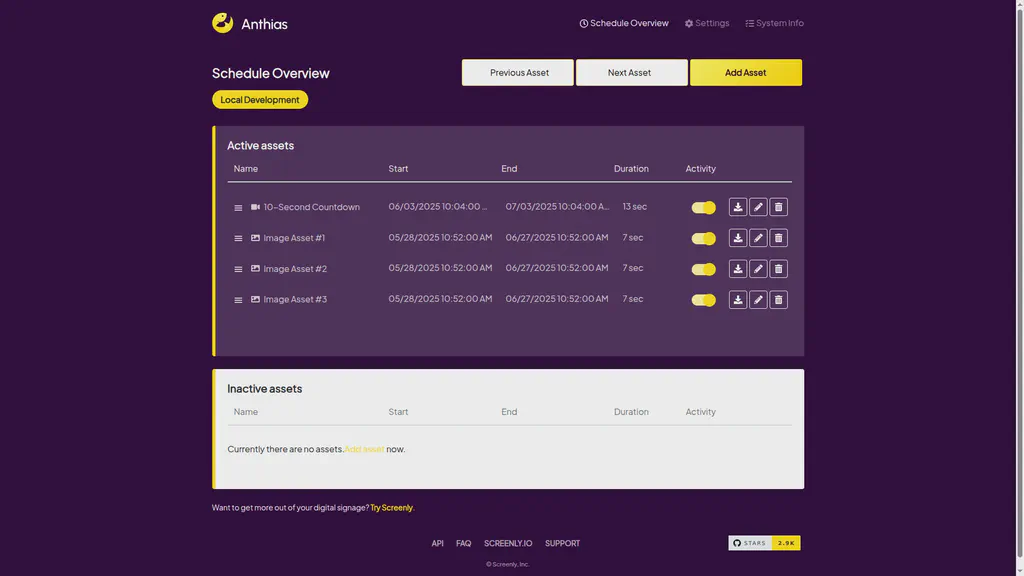Toggle activity off for Image Asset #1
Screen dimensions: 1024x576
(x=703, y=237)
